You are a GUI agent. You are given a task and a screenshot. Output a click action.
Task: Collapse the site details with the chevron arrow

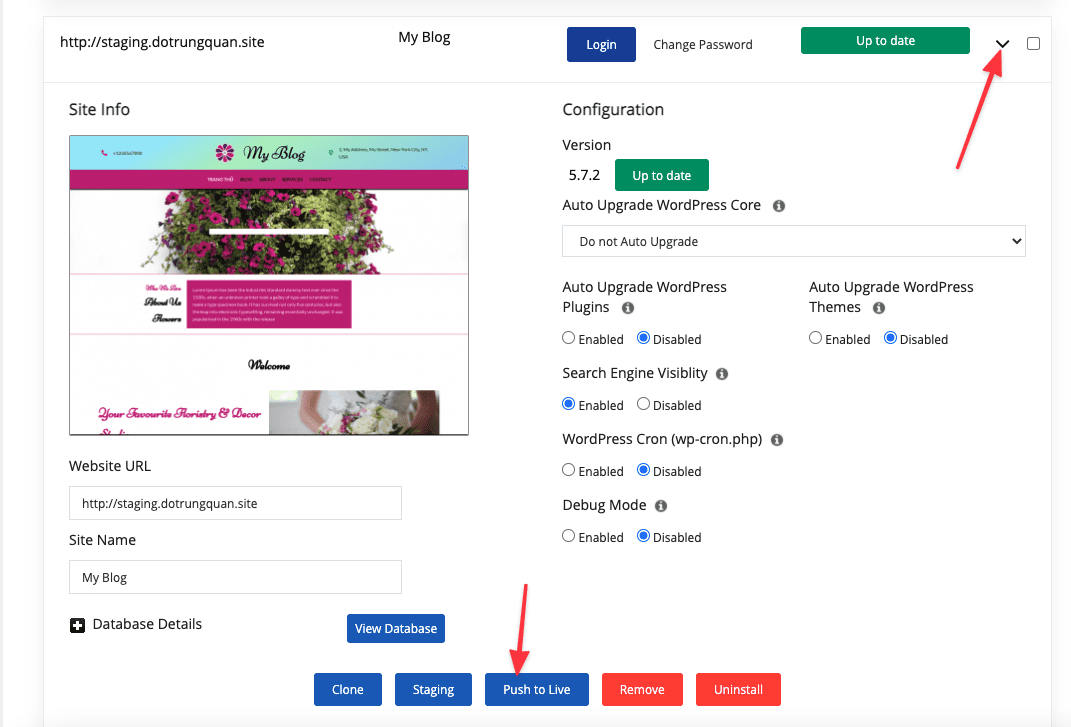[1001, 43]
